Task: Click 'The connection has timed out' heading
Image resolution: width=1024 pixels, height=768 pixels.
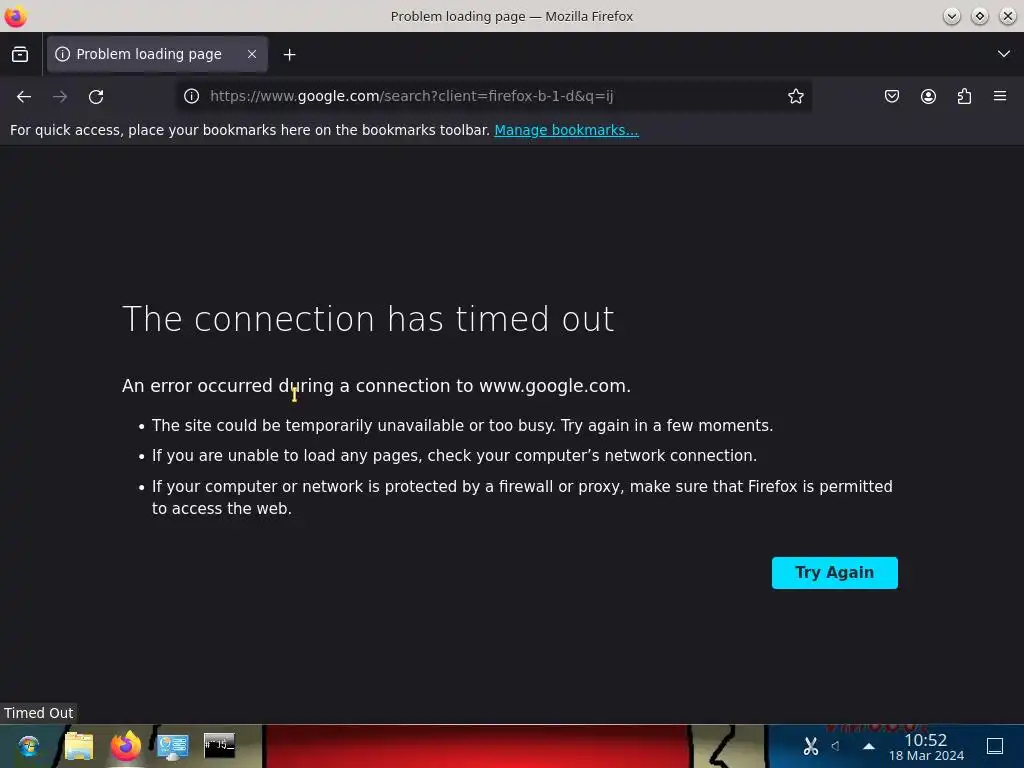Action: point(368,319)
